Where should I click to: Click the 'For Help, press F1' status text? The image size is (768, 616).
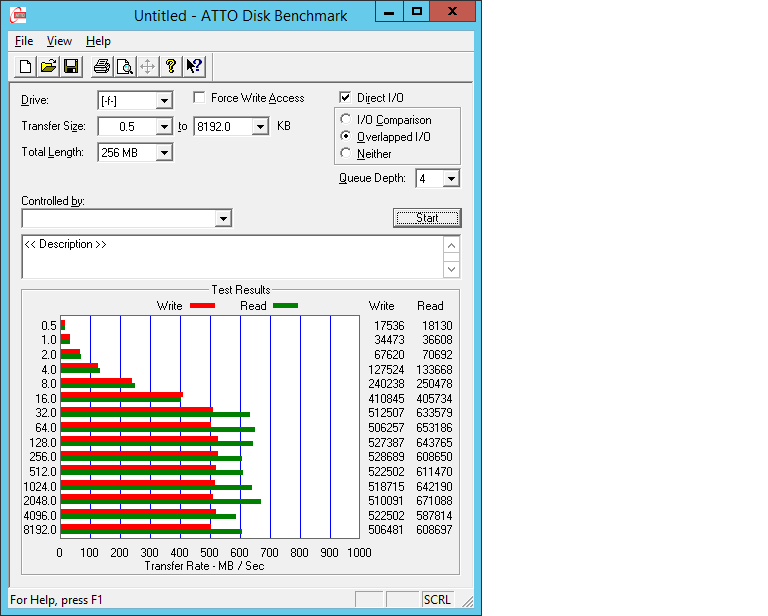(56, 600)
